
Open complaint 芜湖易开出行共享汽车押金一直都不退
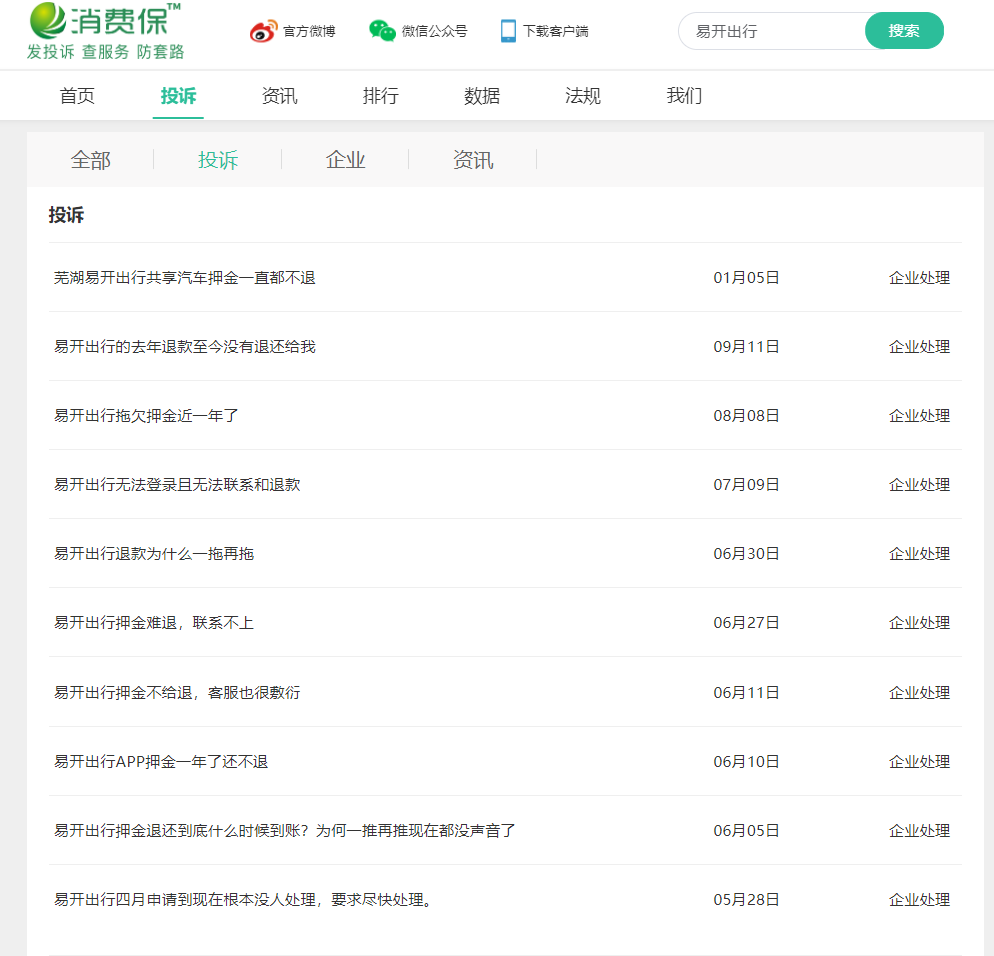point(184,278)
